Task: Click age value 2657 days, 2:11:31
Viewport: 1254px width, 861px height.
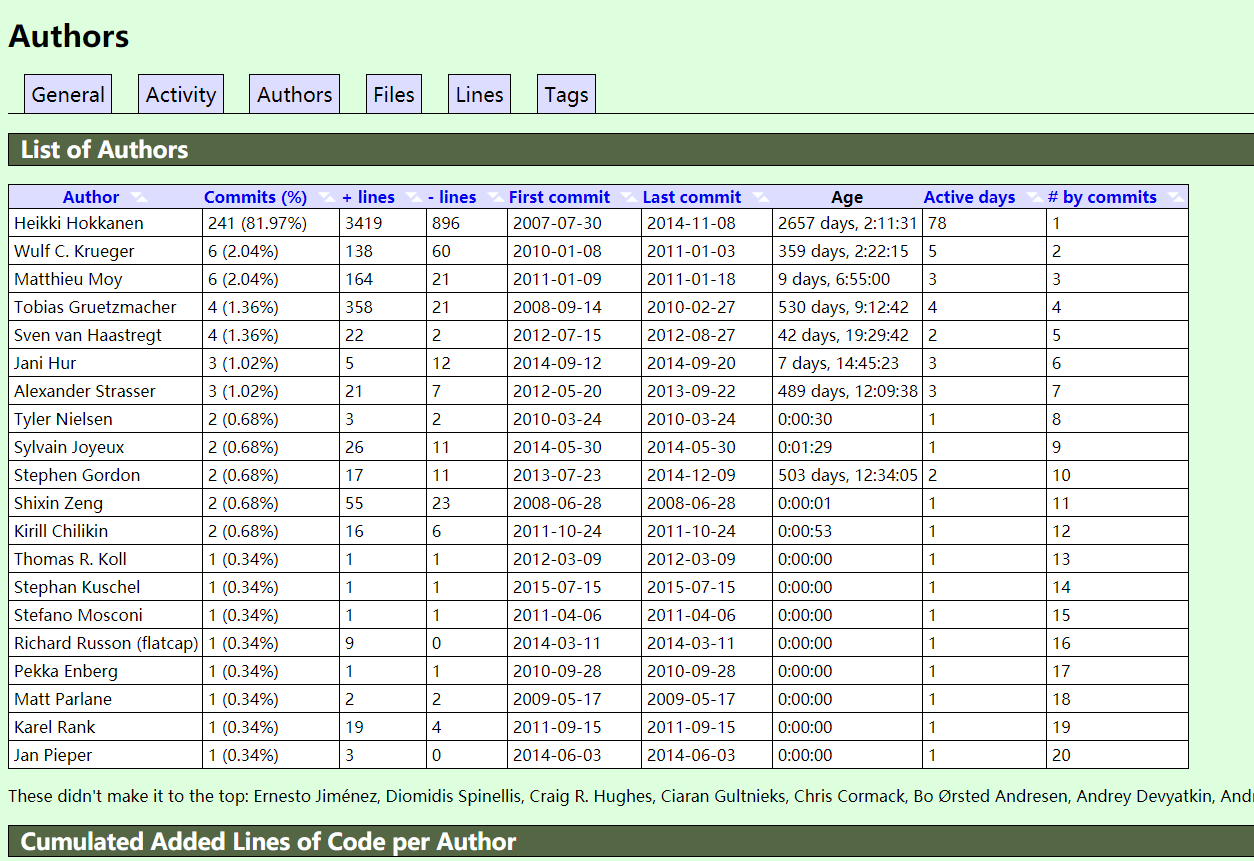Action: (847, 223)
